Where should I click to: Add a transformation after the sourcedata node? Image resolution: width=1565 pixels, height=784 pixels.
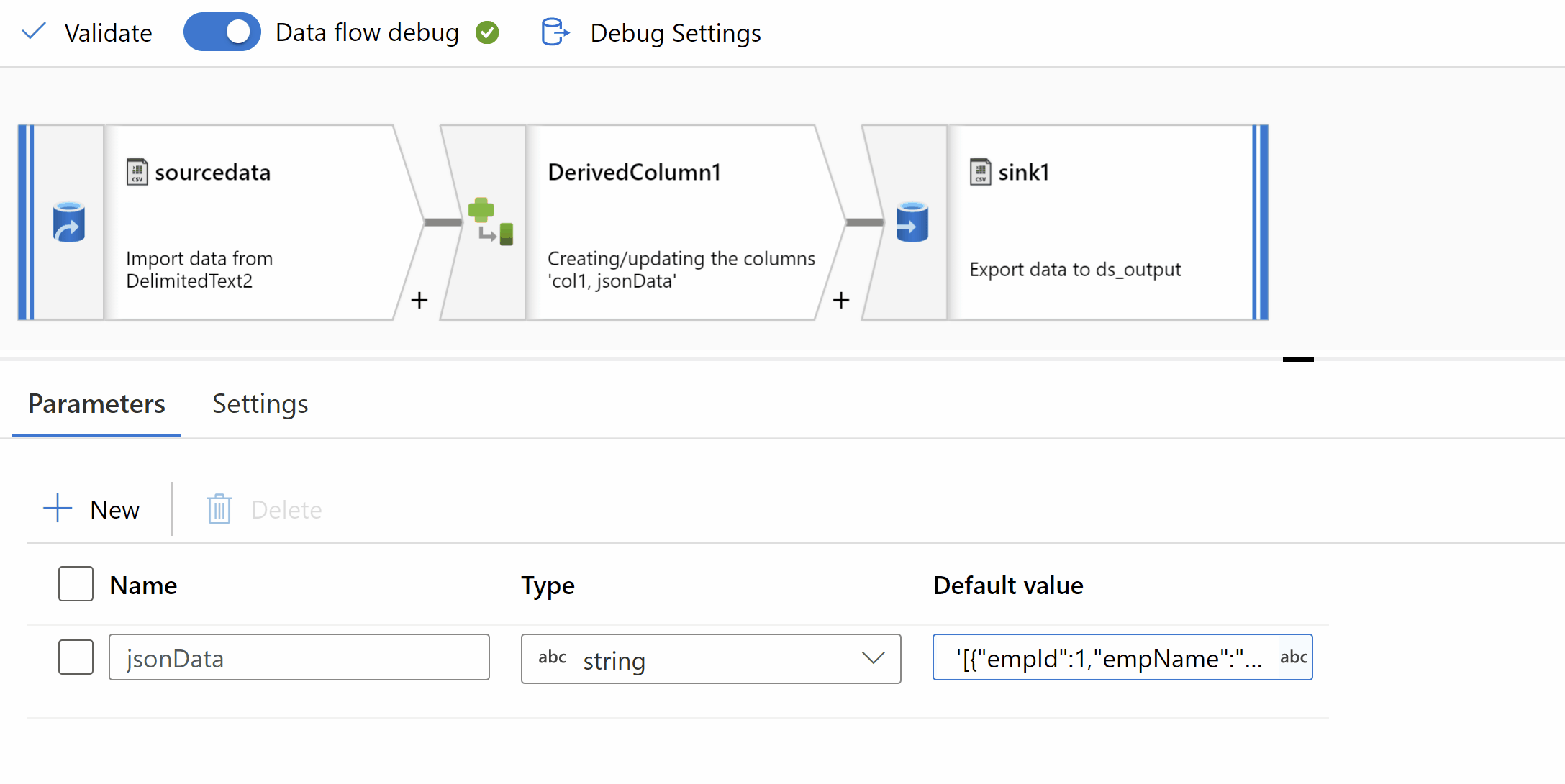tap(419, 300)
